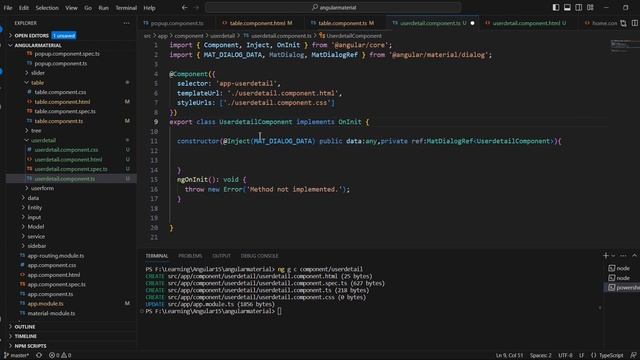640x360 pixels.
Task: Open userdetail.component.spec.ts file
Action: (x=71, y=169)
